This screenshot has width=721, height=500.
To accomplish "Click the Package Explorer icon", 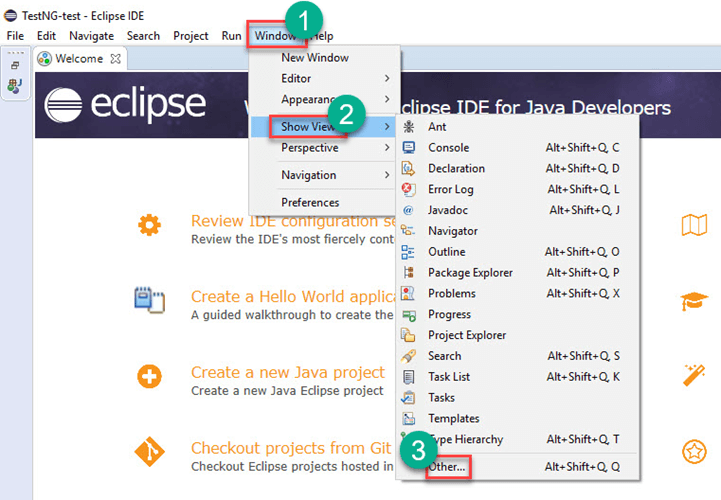I will 408,273.
